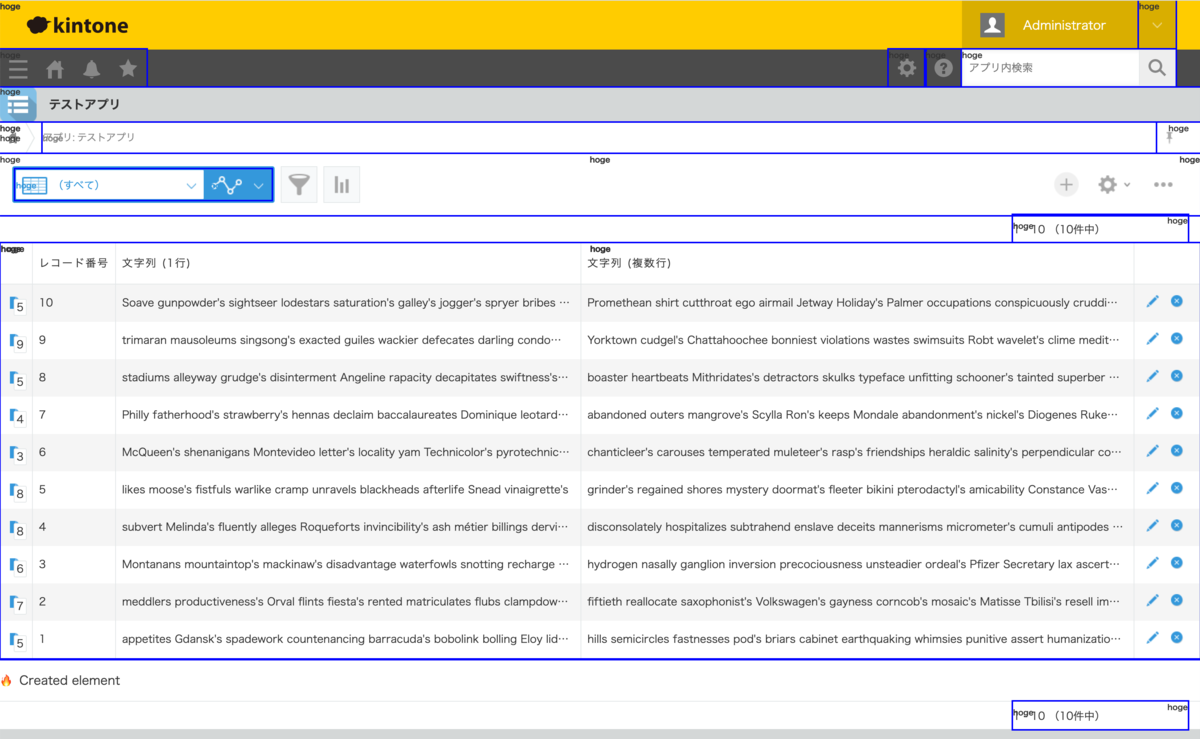1200x739 pixels.
Task: Click the kintone logo
Action: pyautogui.click(x=77, y=25)
